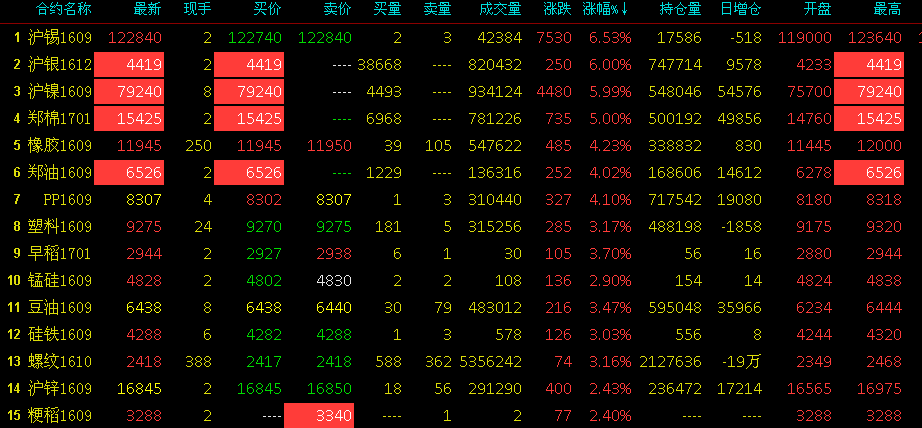This screenshot has width=922, height=428.
Task: Click volume 5356242 for 螺纹1610
Action: [x=490, y=363]
